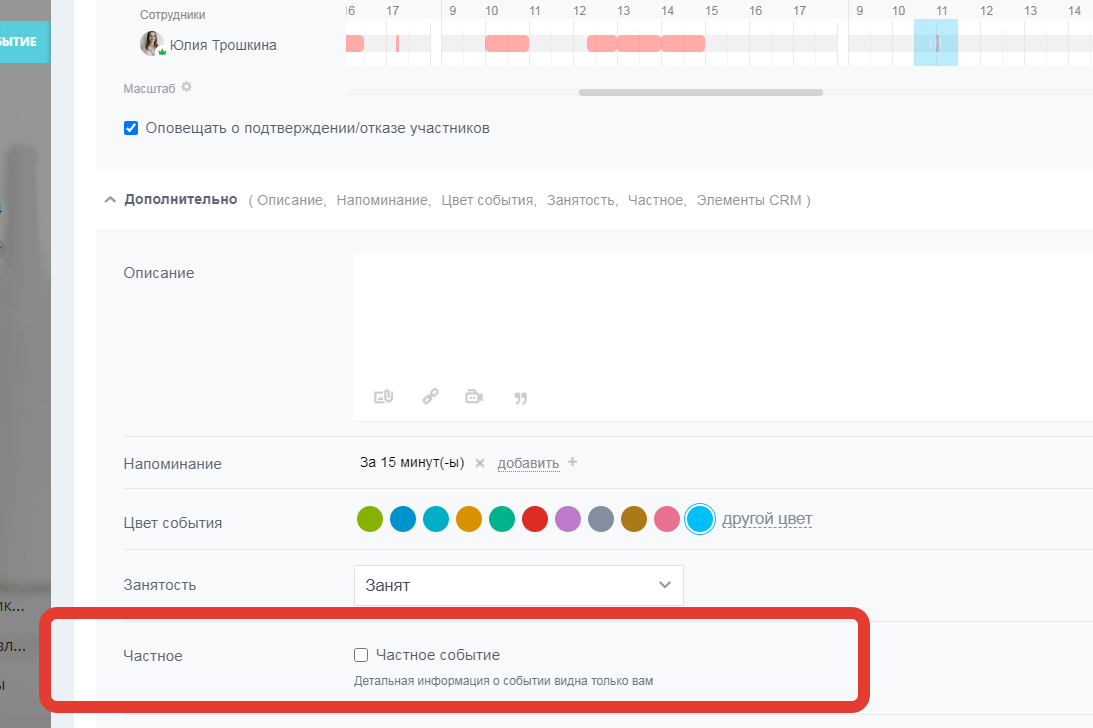This screenshot has height=728, width=1093.
Task: Remove the 'За 15 минут' reminder
Action: point(480,463)
